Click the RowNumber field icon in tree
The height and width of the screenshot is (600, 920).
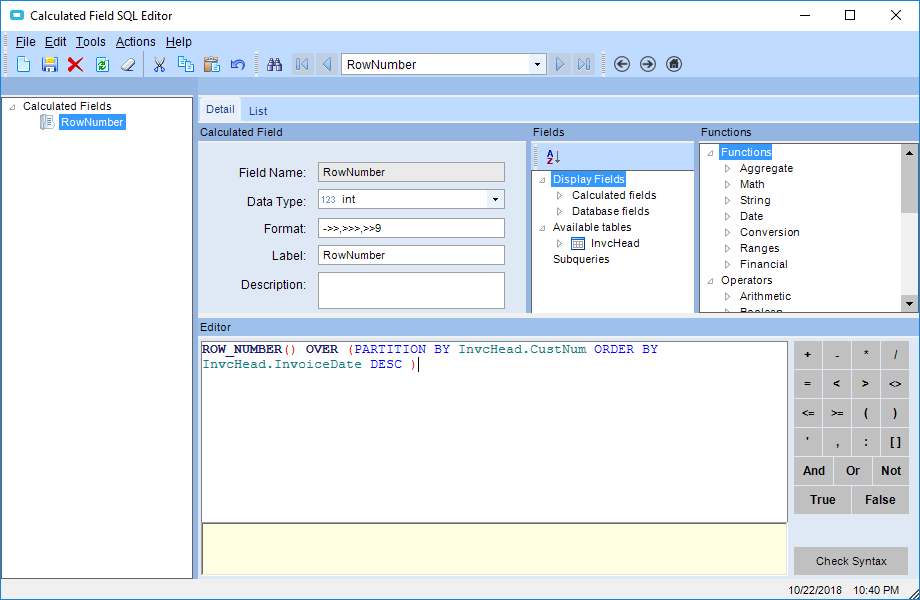pyautogui.click(x=47, y=122)
